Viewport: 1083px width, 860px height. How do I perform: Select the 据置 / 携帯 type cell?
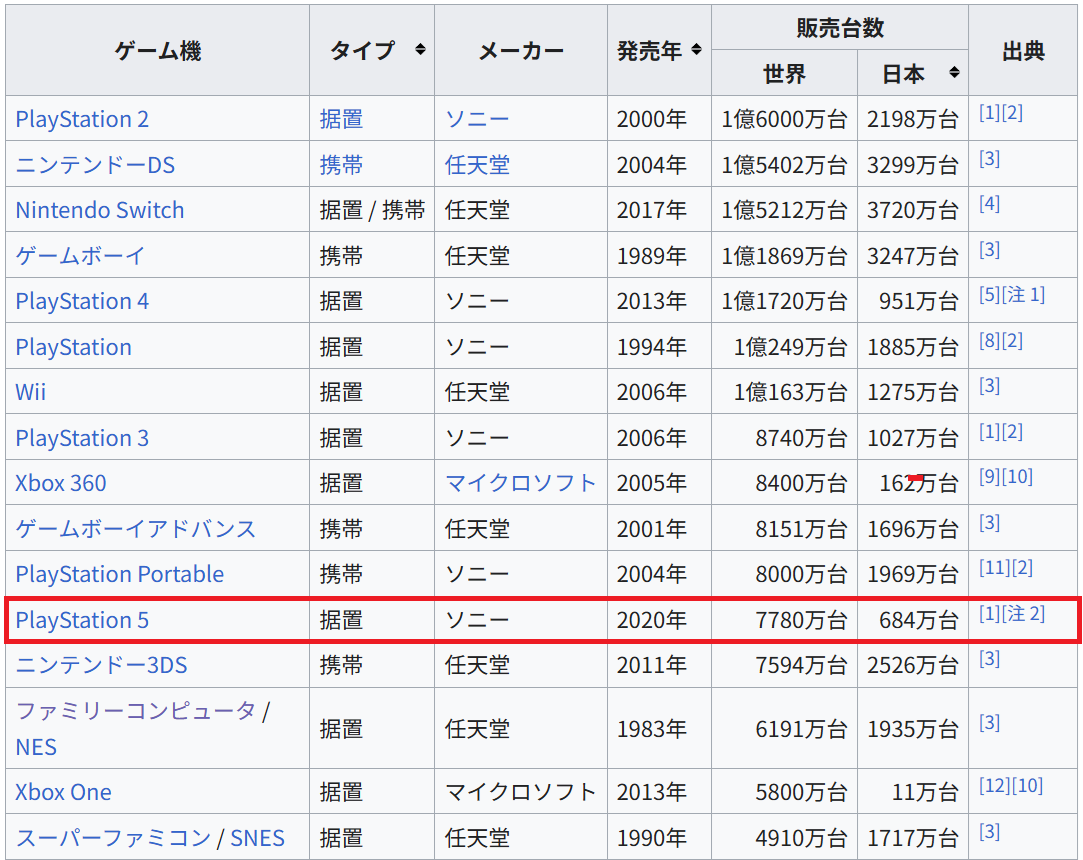click(x=372, y=210)
